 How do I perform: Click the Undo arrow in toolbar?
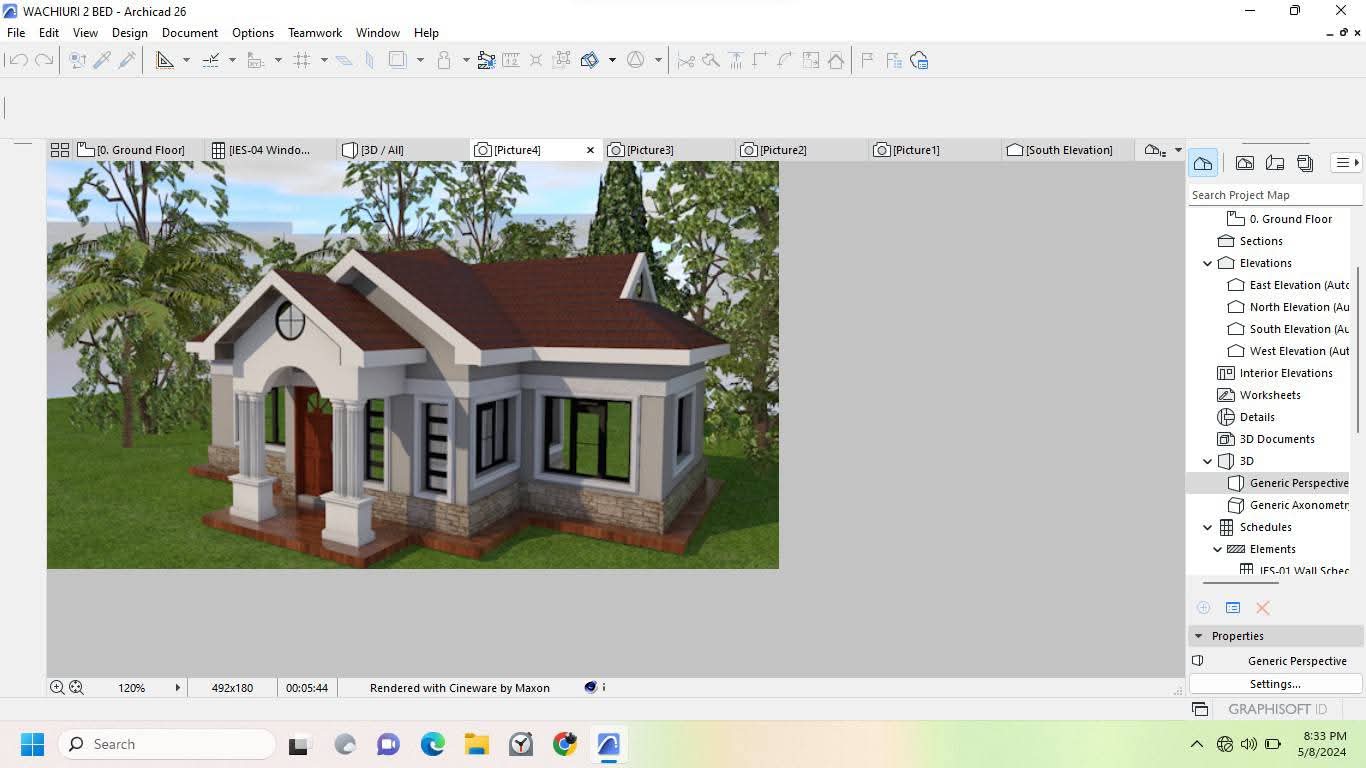pyautogui.click(x=18, y=61)
